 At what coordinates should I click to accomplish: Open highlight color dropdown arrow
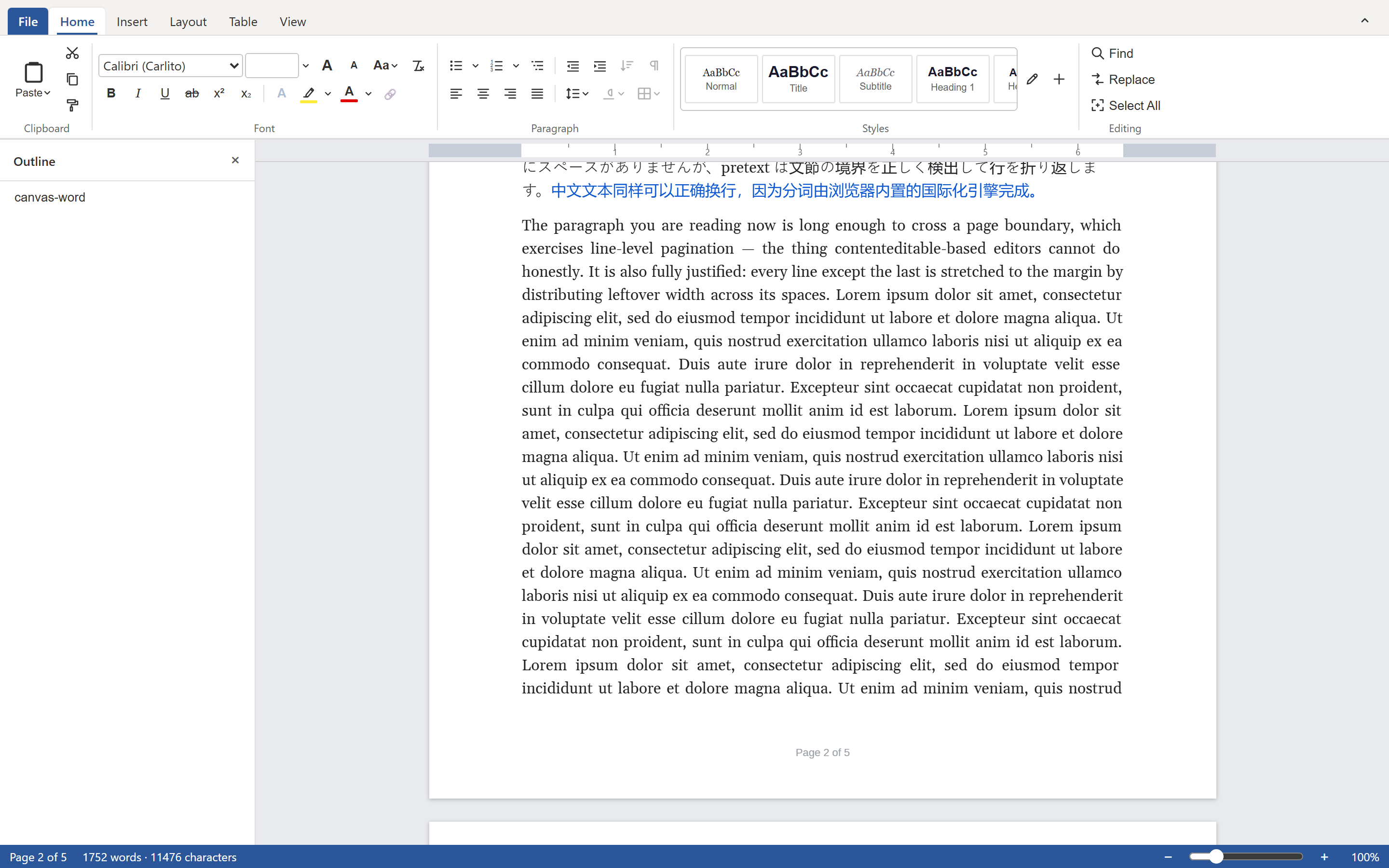pyautogui.click(x=328, y=94)
